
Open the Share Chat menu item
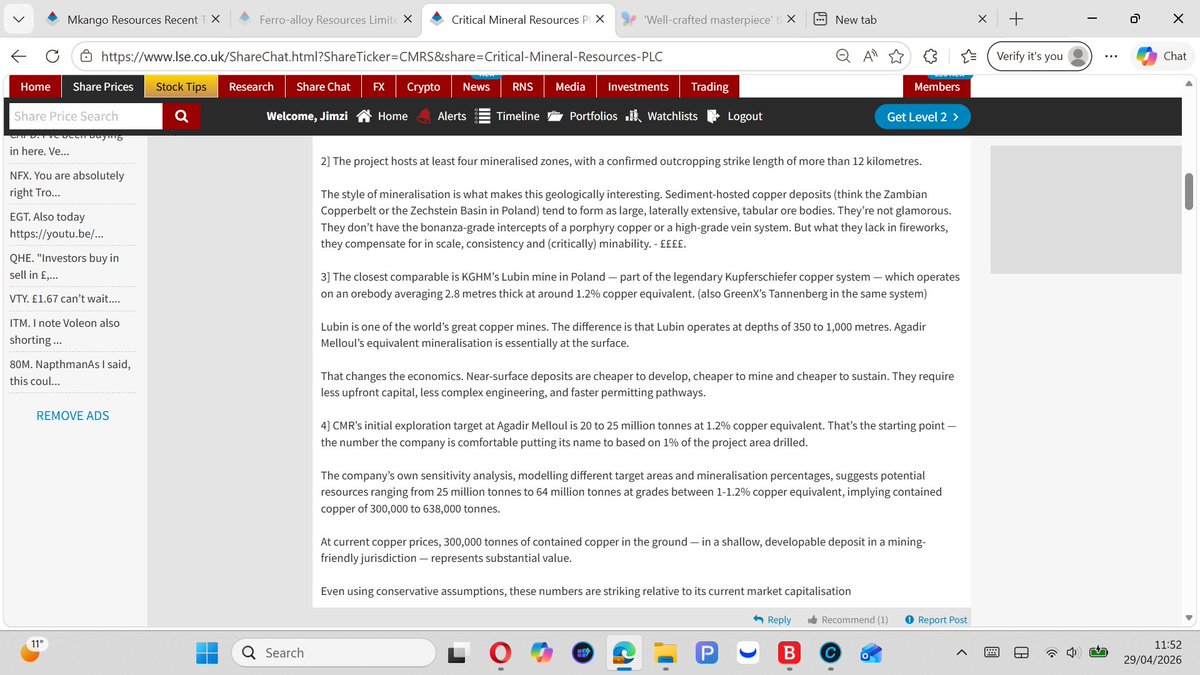[x=323, y=87]
